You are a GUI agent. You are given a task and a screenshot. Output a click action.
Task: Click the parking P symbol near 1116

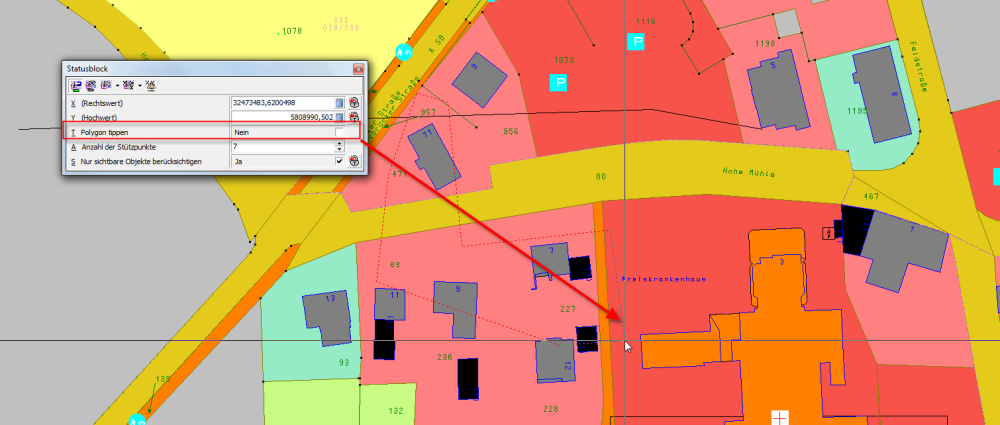[x=634, y=41]
